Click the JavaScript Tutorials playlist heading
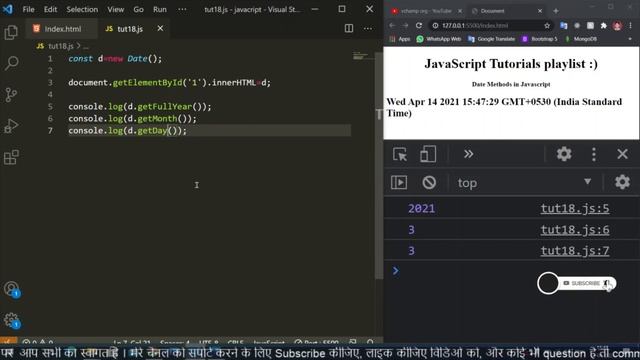Screen dimensions: 640x360 [x=511, y=64]
